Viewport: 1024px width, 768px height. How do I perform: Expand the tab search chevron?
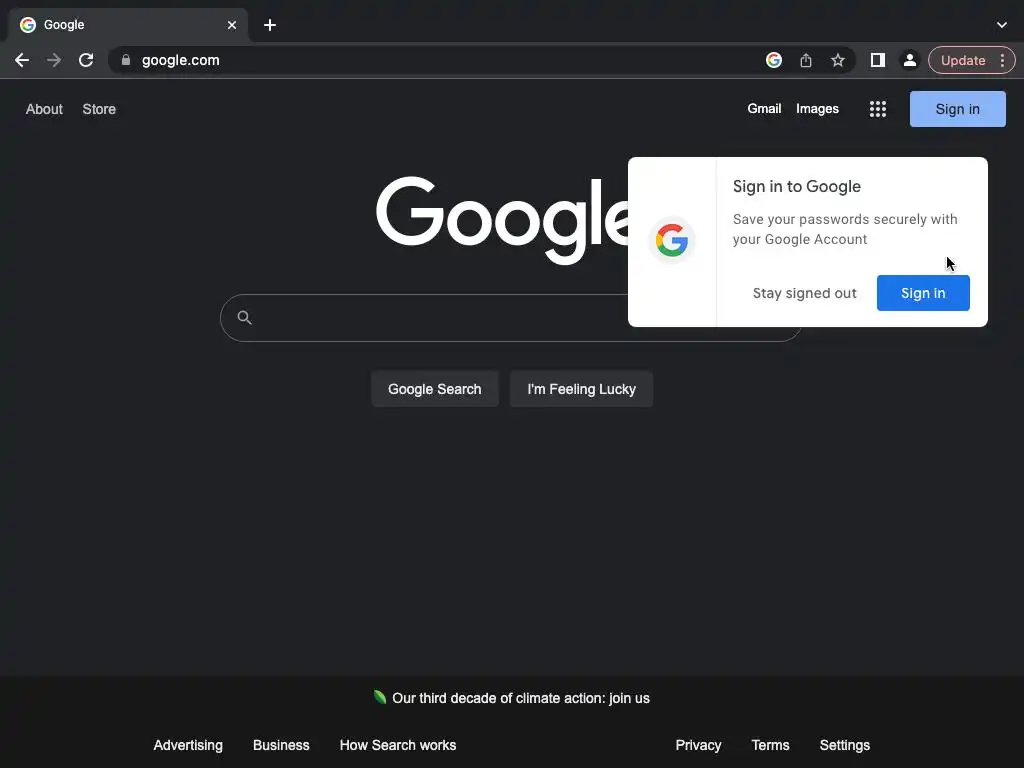[1002, 25]
